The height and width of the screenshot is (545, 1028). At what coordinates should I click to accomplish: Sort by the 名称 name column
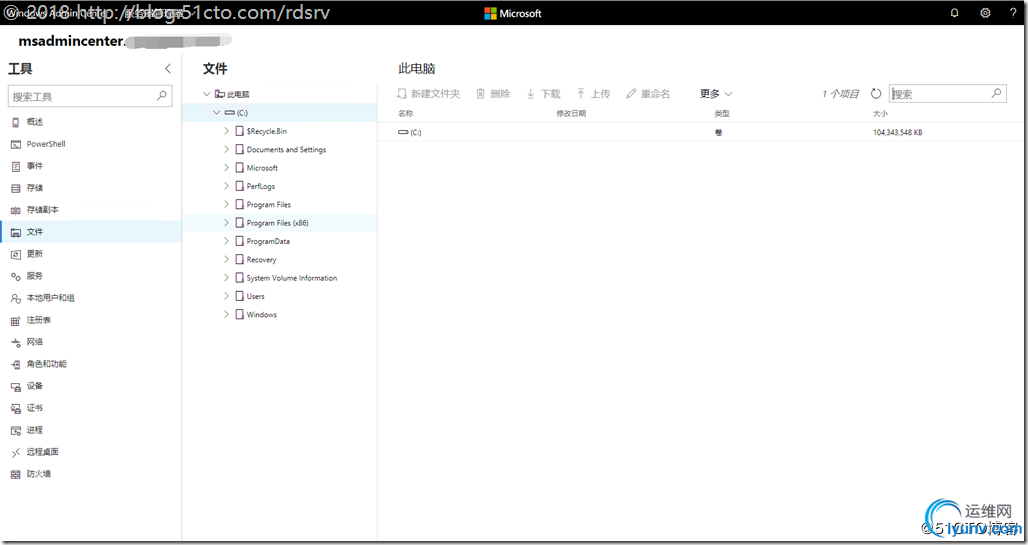pos(406,113)
